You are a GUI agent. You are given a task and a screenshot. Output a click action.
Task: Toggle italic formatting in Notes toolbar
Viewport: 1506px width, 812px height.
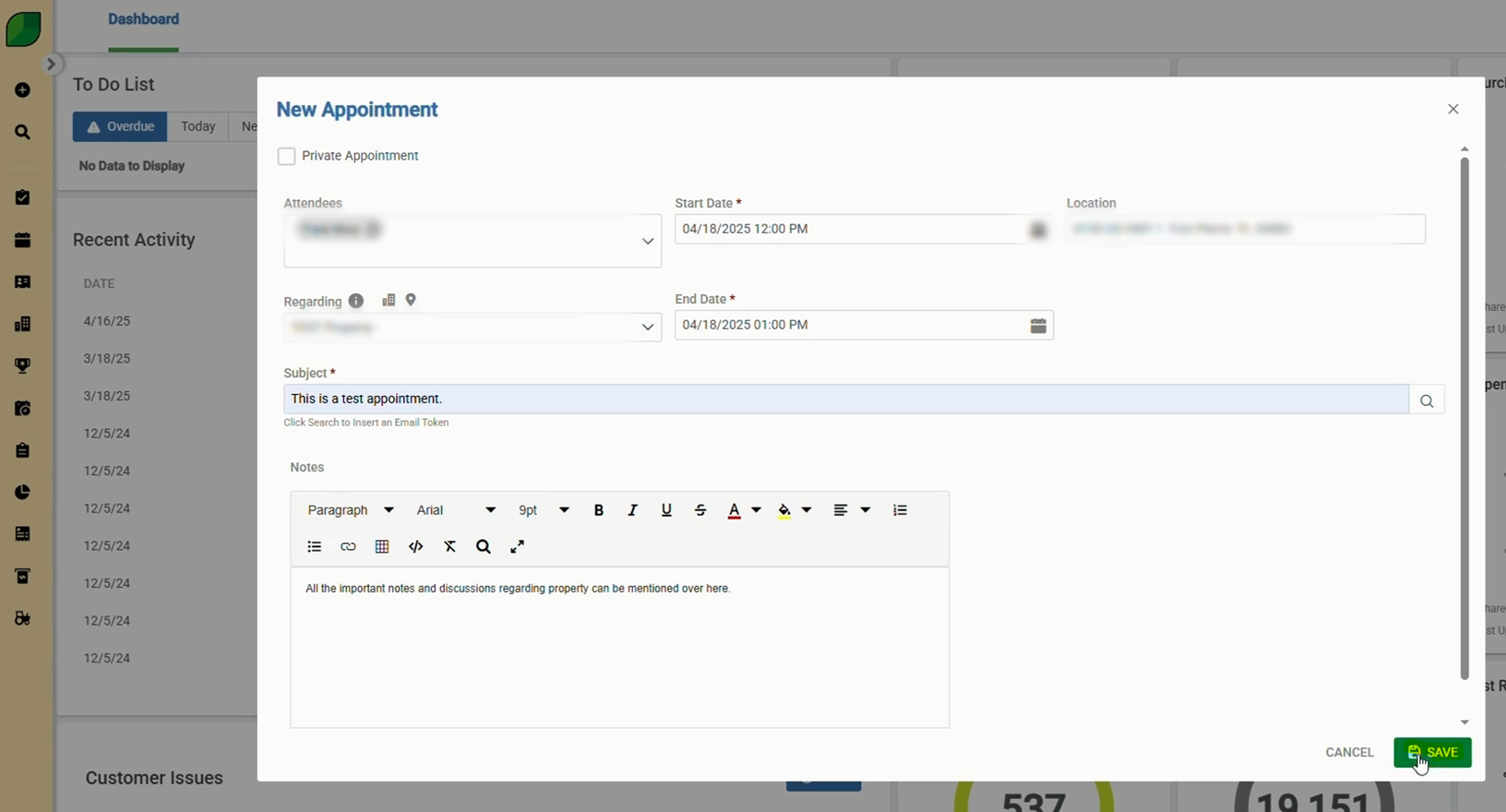tap(632, 510)
